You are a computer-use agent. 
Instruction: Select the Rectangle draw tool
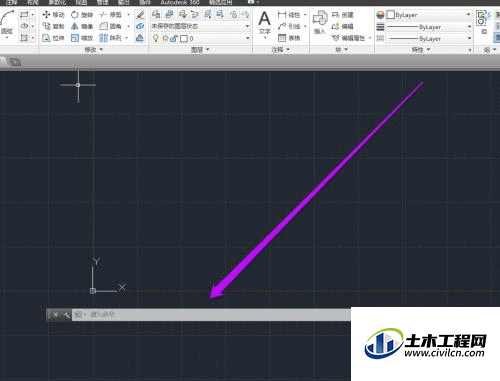[24, 15]
